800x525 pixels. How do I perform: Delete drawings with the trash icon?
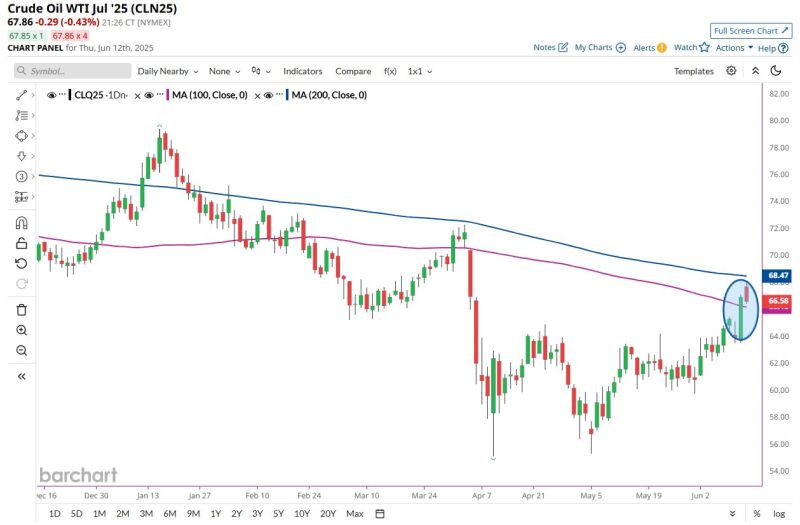(x=21, y=309)
